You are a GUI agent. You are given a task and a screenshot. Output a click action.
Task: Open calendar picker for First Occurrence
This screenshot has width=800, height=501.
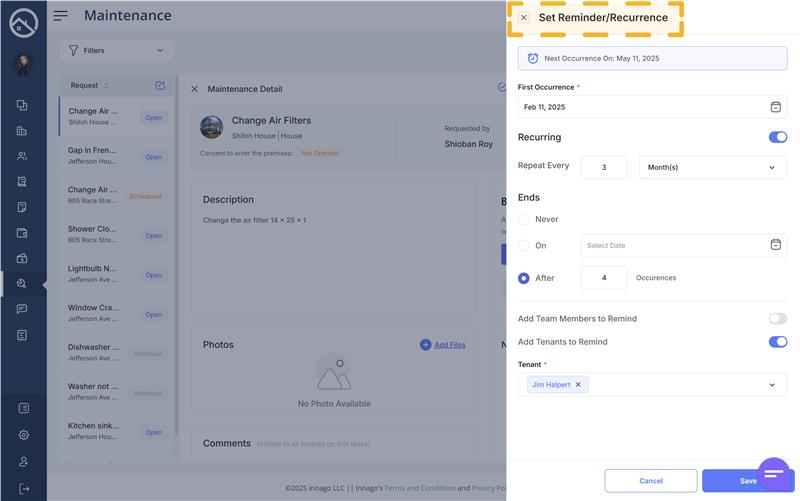coord(775,107)
